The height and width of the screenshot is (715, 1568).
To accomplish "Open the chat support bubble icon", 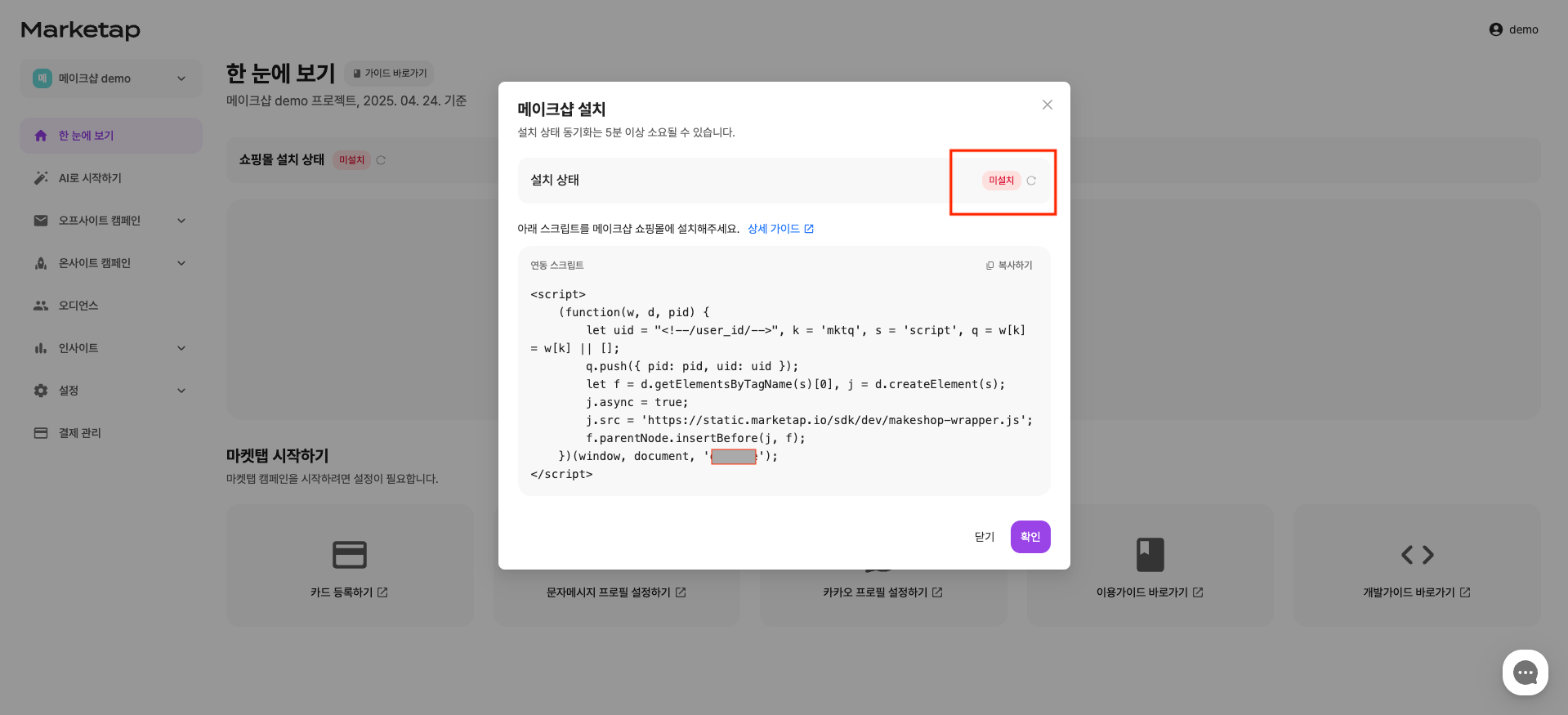I will pos(1525,673).
